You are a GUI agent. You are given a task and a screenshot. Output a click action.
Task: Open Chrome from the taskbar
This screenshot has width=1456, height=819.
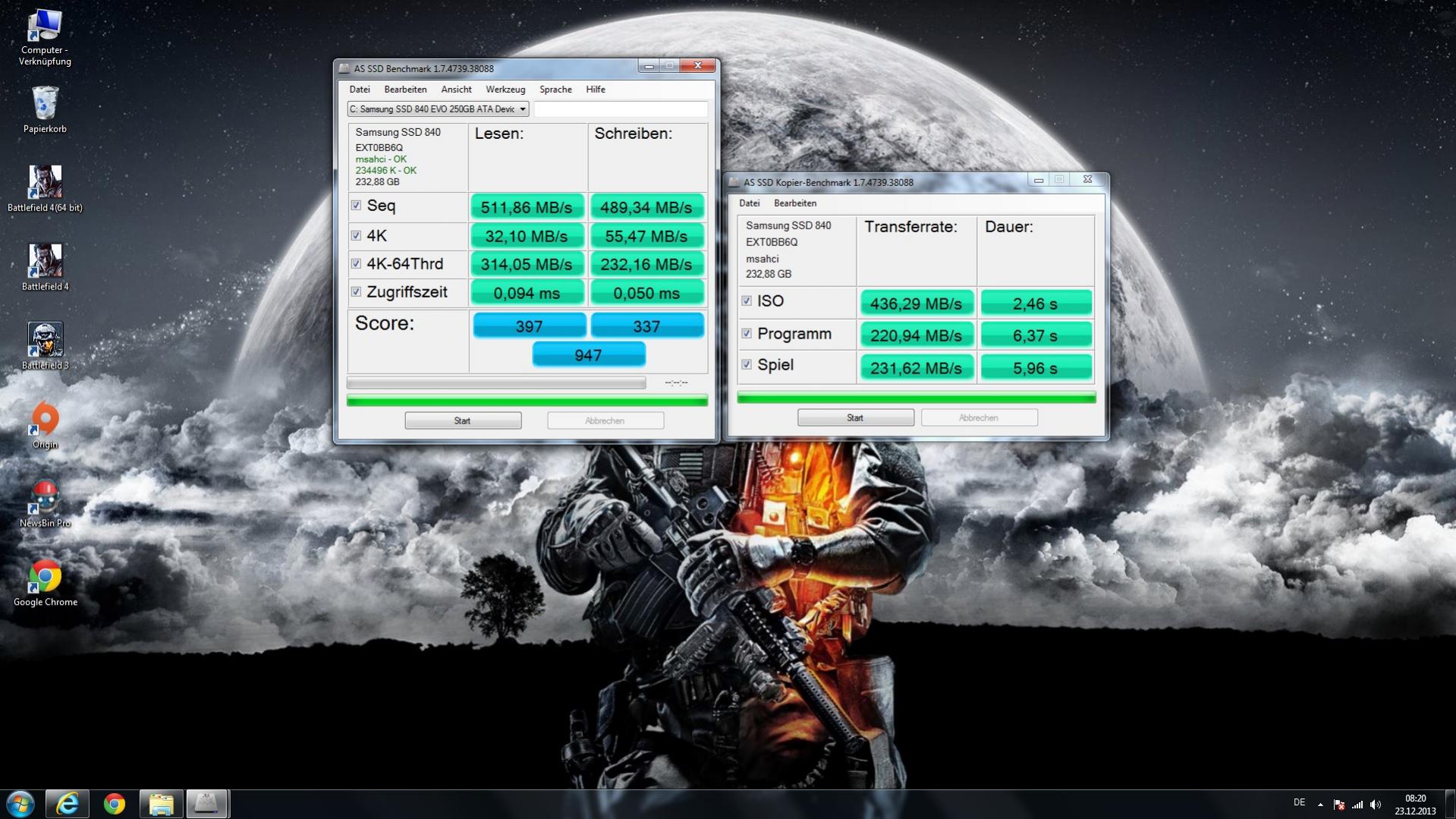coord(115,804)
